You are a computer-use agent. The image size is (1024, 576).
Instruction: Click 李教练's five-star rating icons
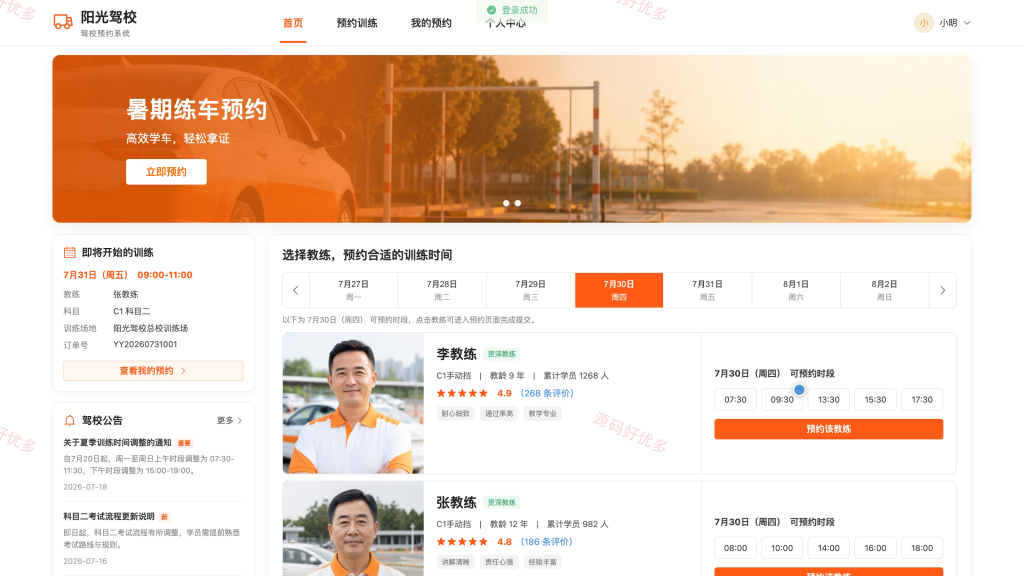click(462, 393)
